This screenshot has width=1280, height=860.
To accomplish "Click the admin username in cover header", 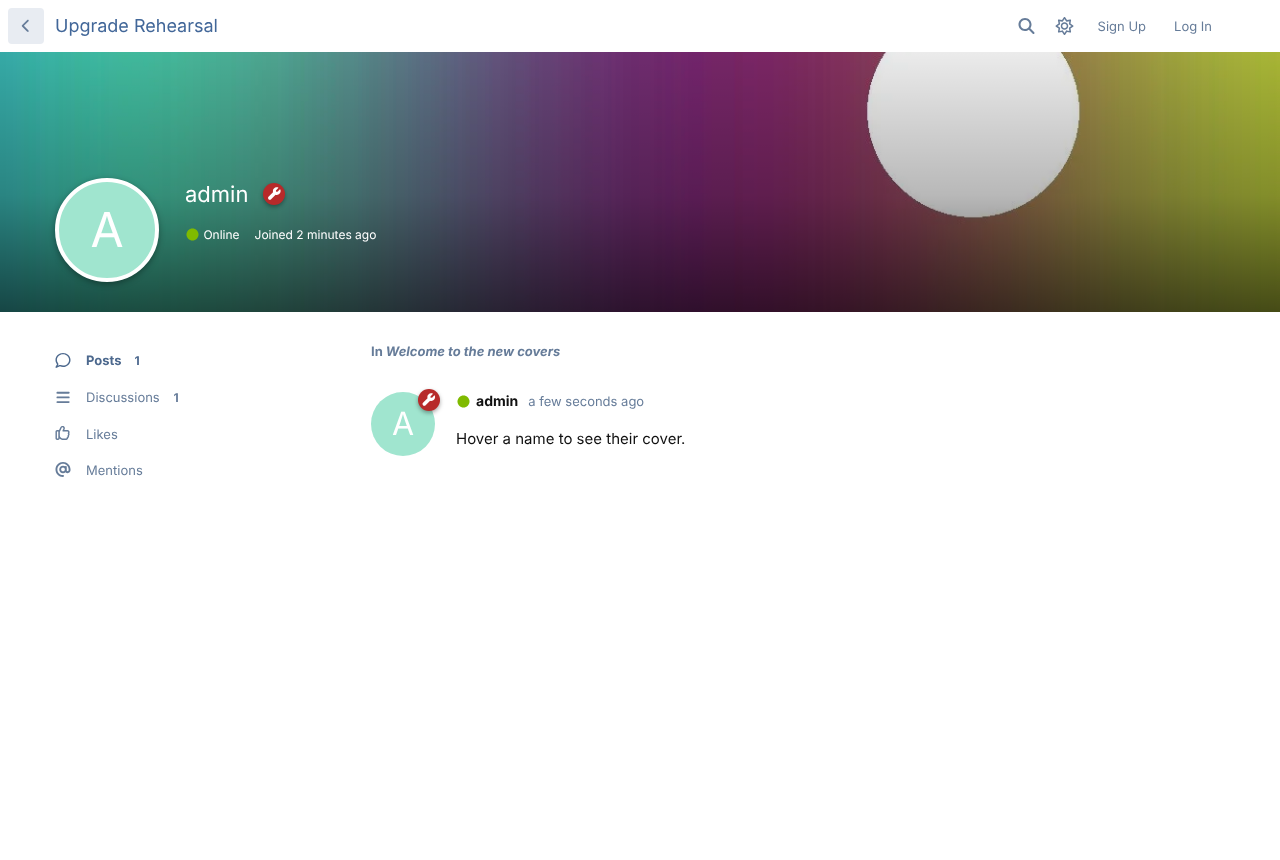I will 216,194.
